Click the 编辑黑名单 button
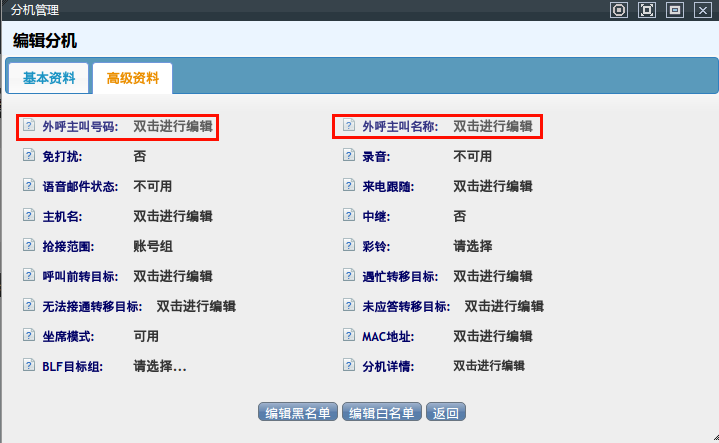Viewport: 719px width, 443px height. coord(298,412)
